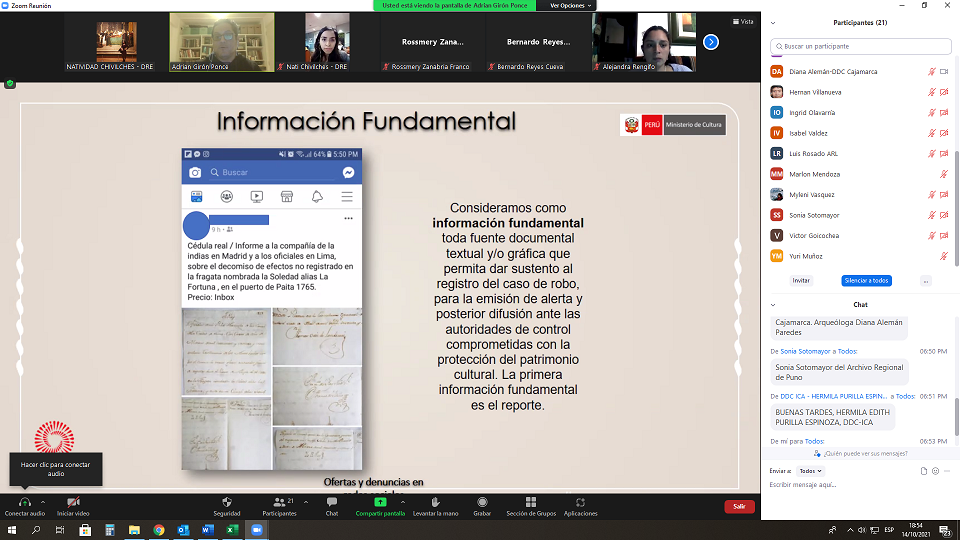Screen dimensions: 960x540
Task: Open chat more options ellipsis
Action: click(947, 471)
